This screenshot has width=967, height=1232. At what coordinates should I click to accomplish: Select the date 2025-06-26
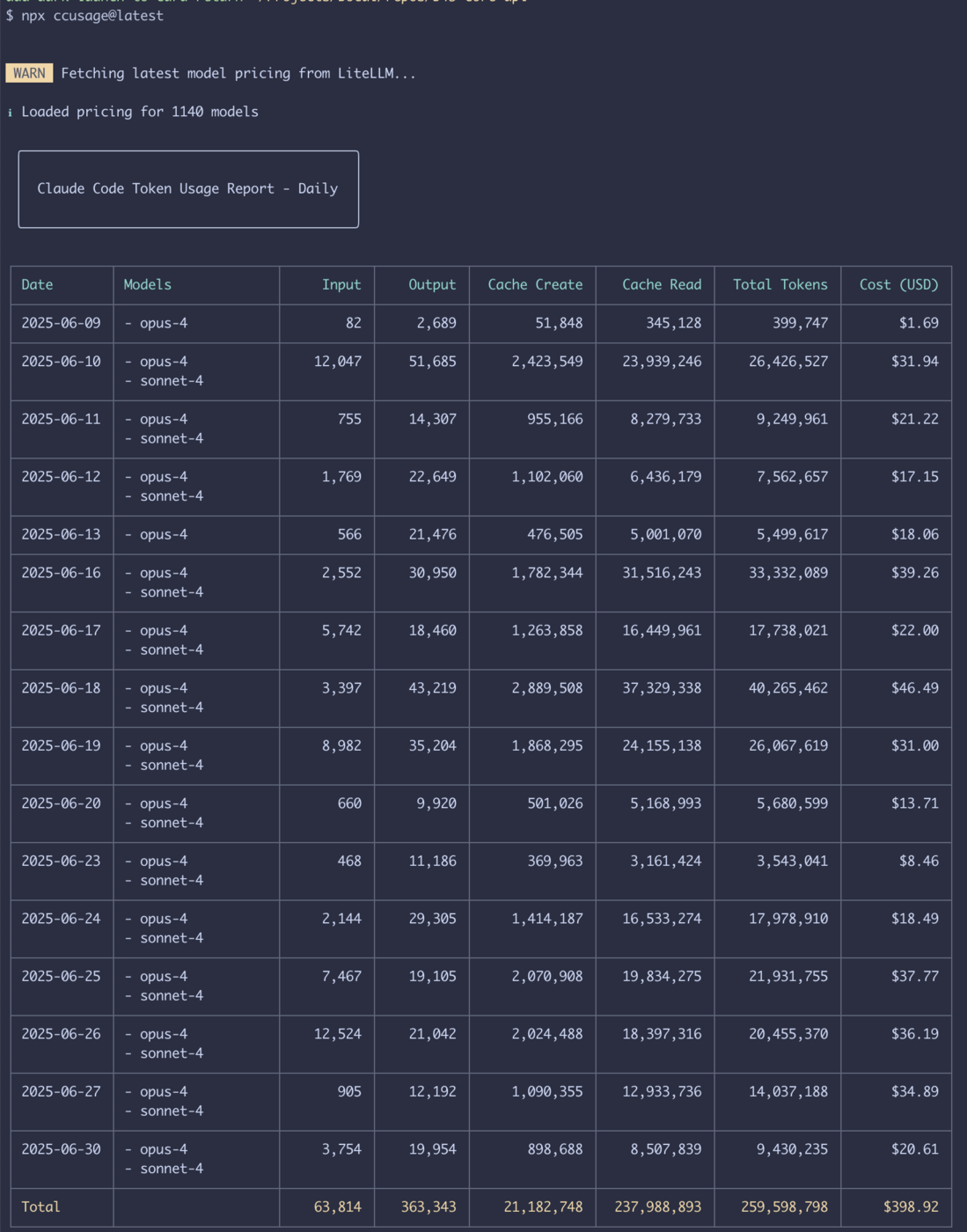click(x=61, y=1033)
